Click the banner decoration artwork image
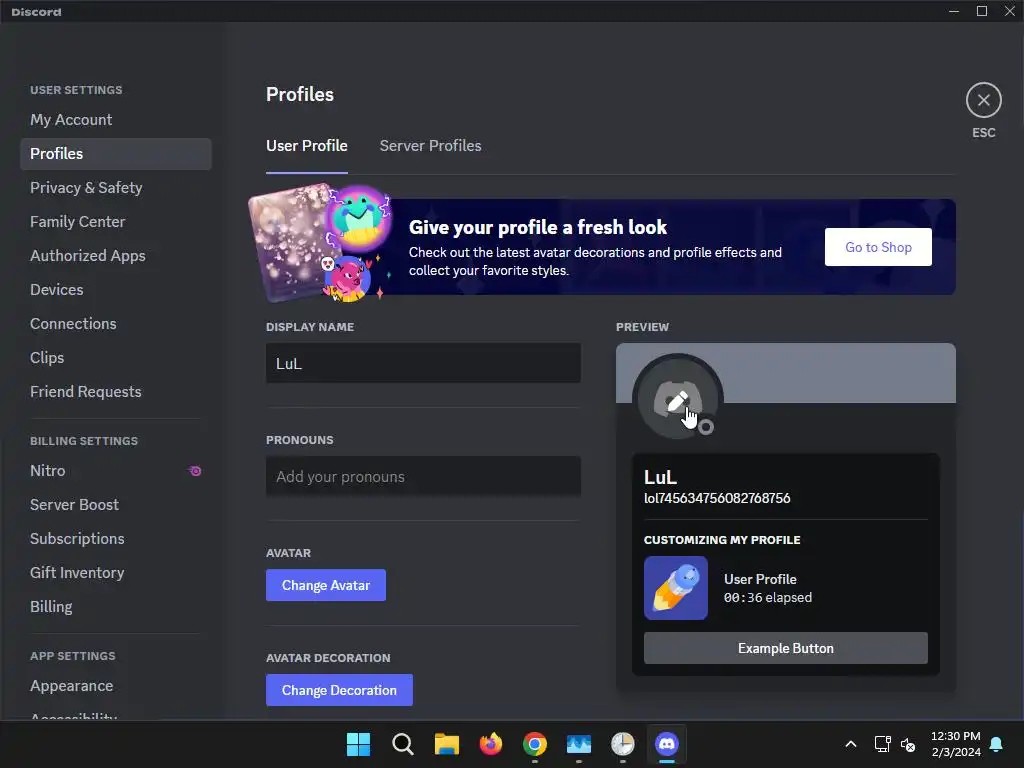1024x768 pixels. pyautogui.click(x=321, y=243)
